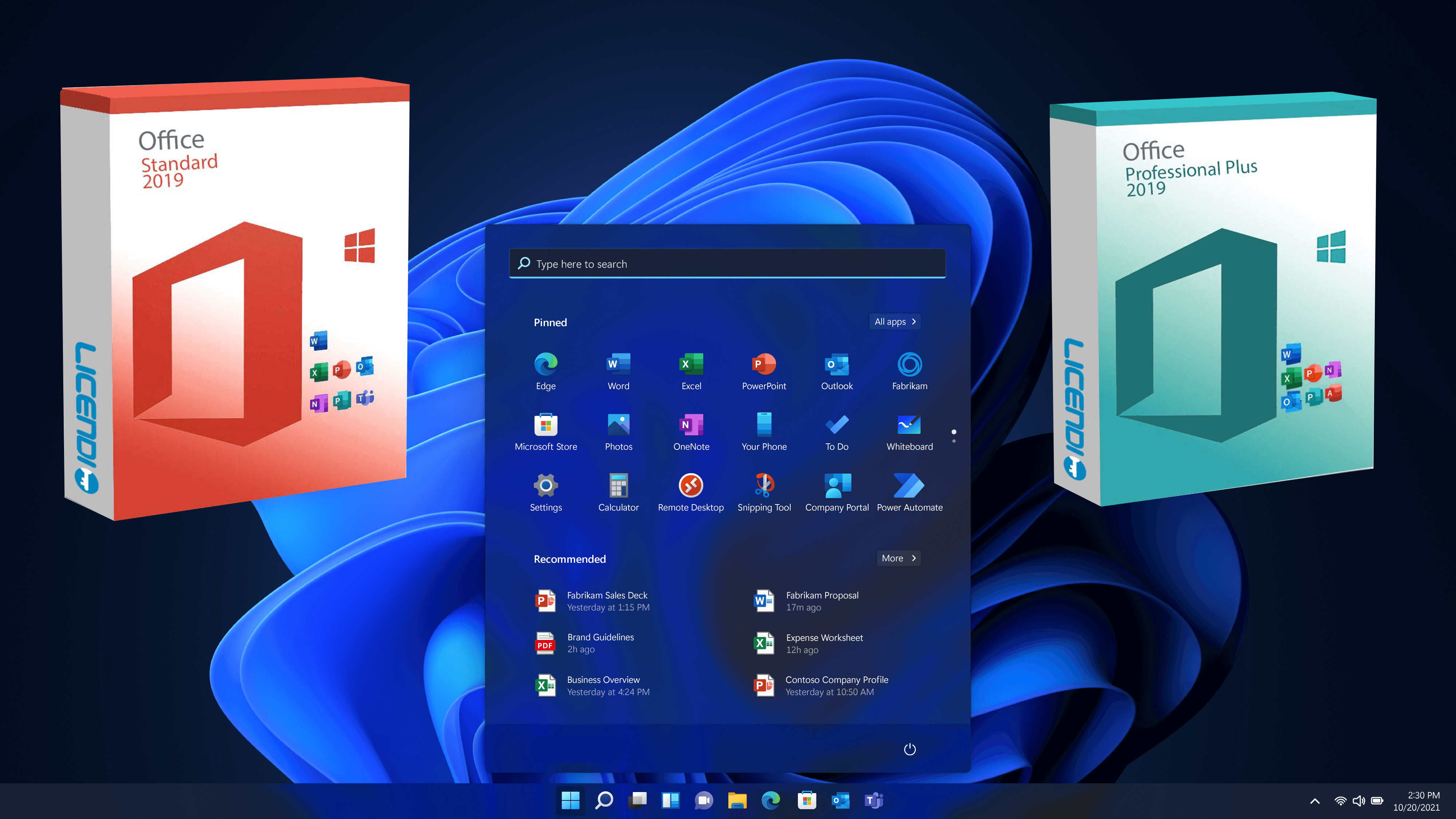Open Business Overview recent file
The image size is (1456, 819).
click(x=603, y=685)
